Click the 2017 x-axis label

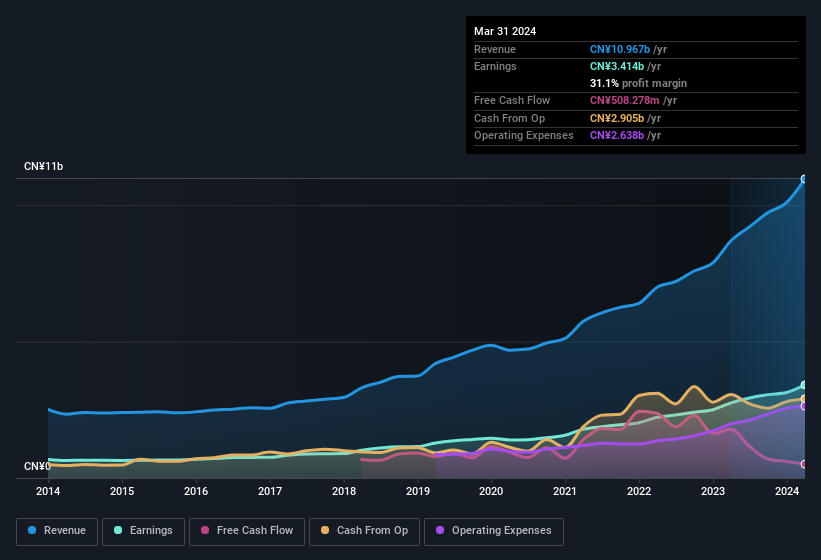coord(270,491)
